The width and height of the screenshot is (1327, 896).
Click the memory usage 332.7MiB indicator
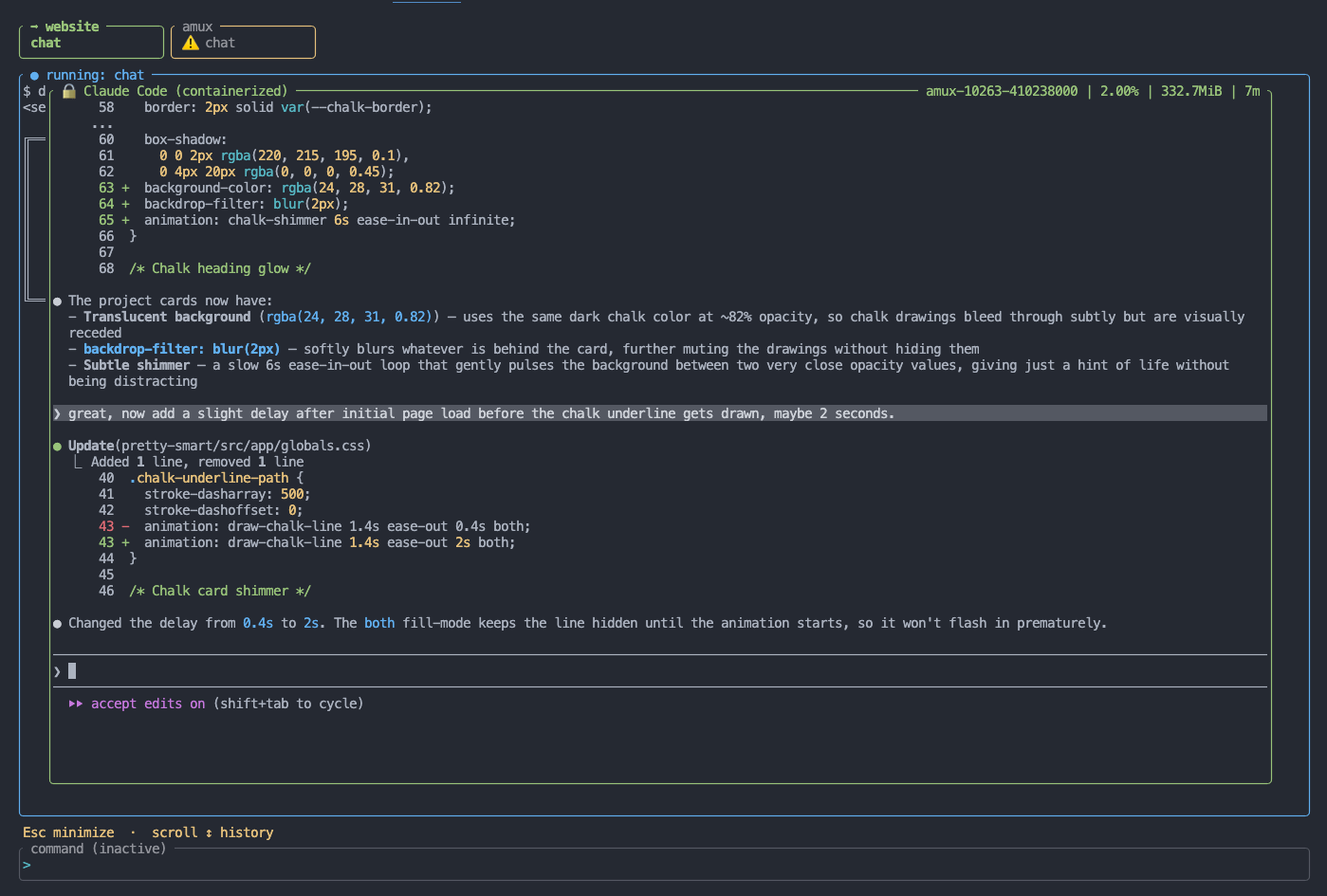(1191, 91)
